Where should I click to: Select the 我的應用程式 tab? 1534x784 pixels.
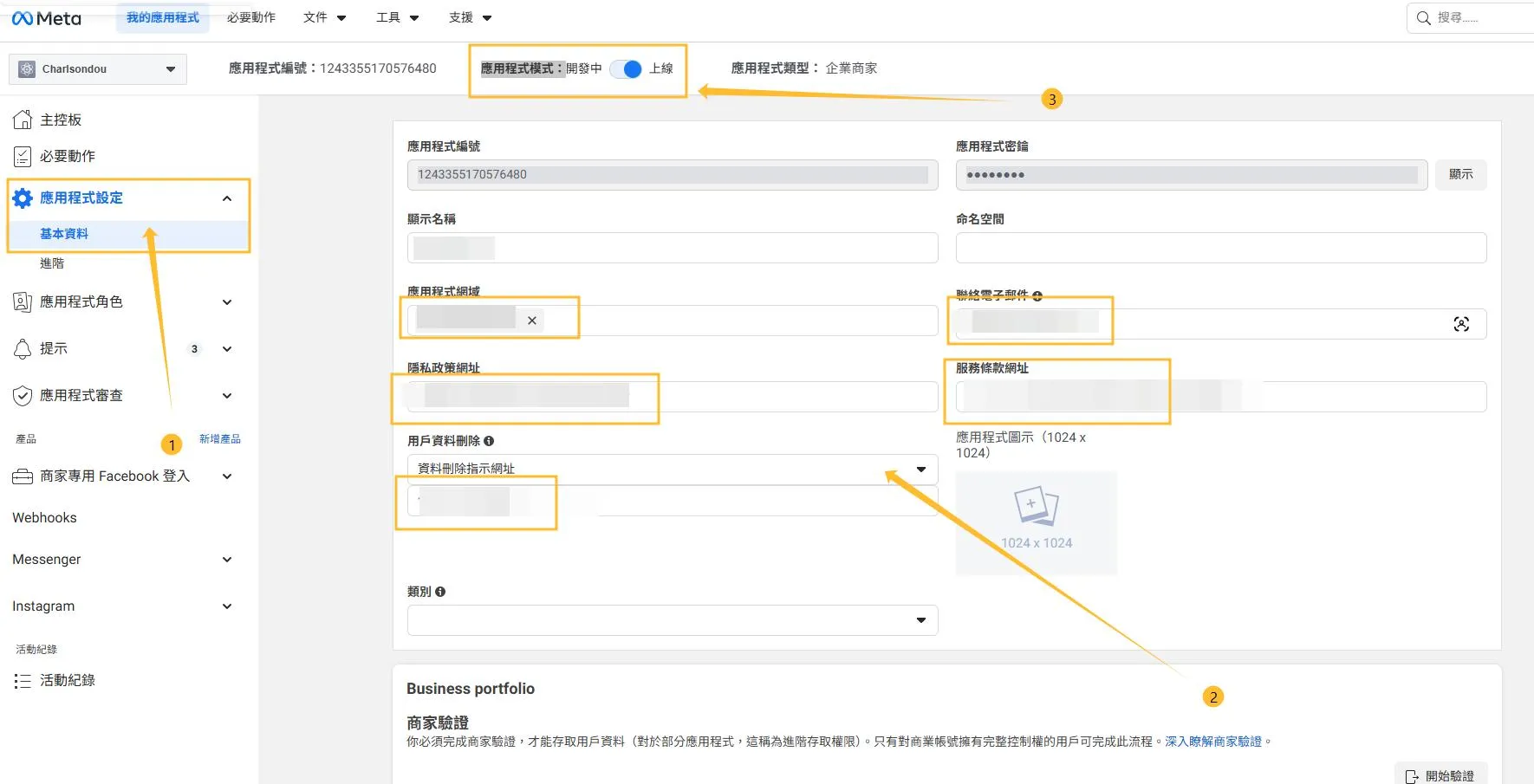click(x=162, y=17)
